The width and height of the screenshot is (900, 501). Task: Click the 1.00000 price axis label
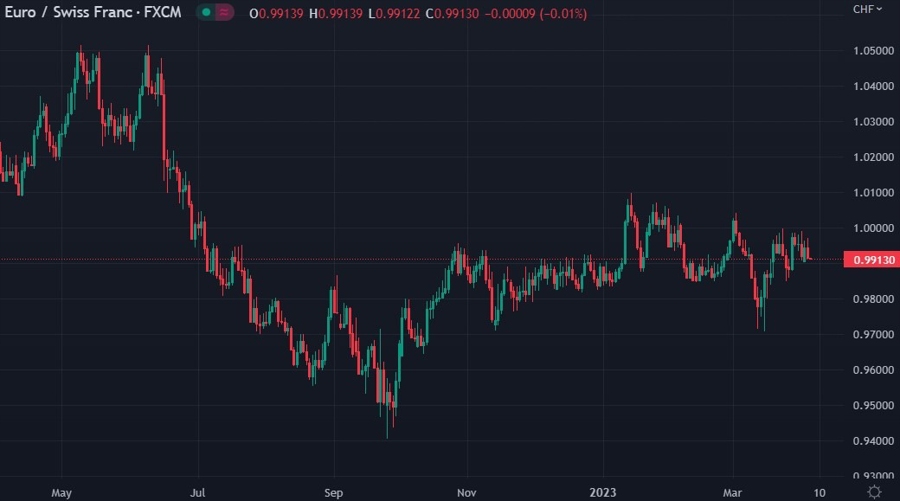[873, 228]
